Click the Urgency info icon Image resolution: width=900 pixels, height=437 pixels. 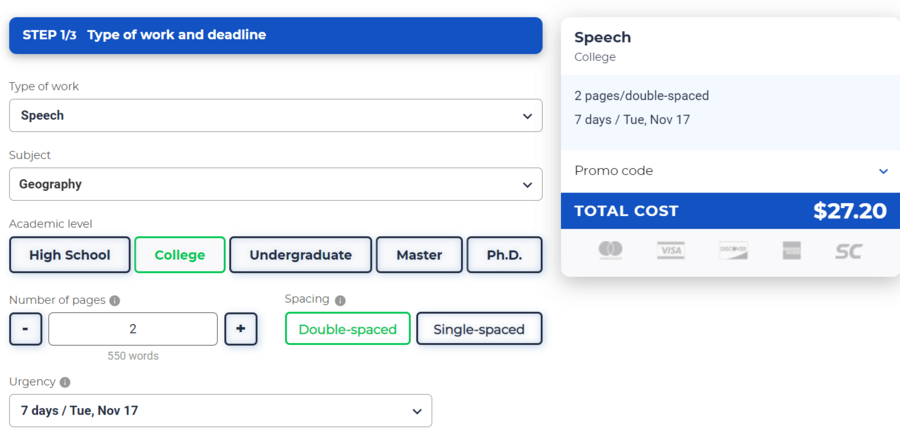pos(65,382)
